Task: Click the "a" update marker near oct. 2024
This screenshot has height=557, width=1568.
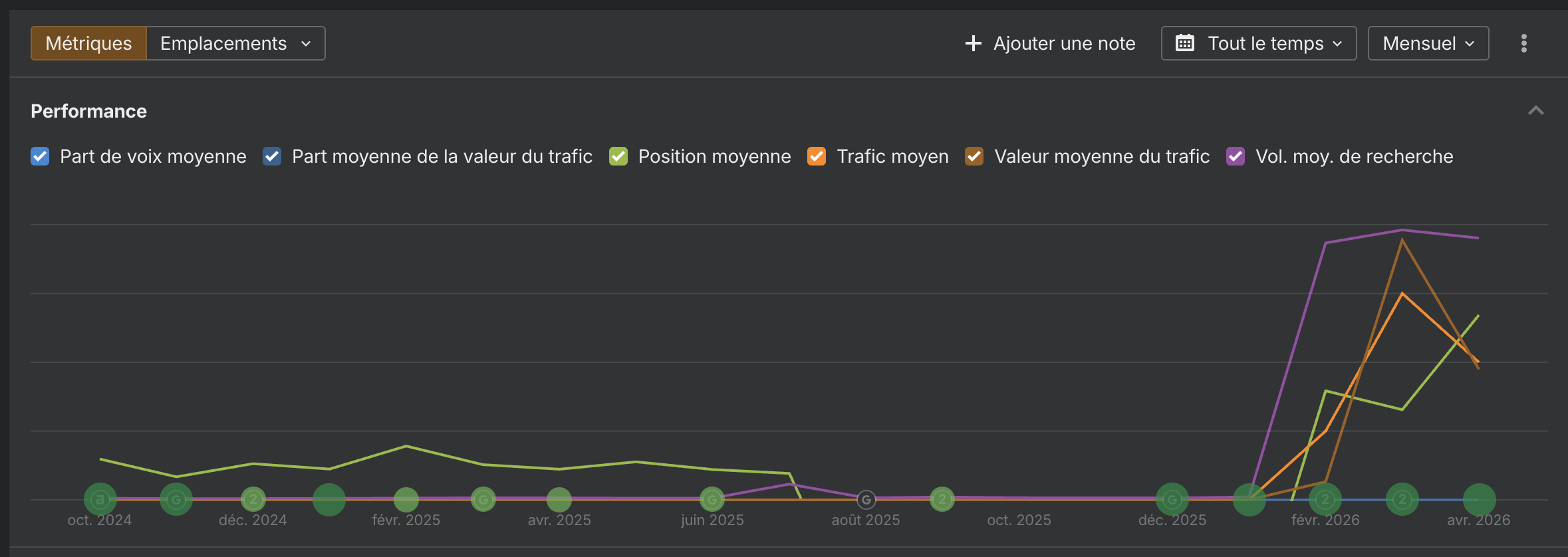Action: [x=98, y=499]
